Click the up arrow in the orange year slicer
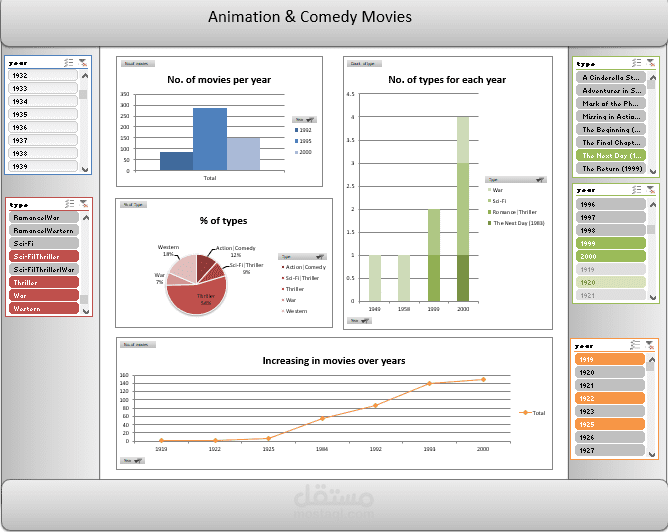The width and height of the screenshot is (668, 532). click(x=651, y=359)
